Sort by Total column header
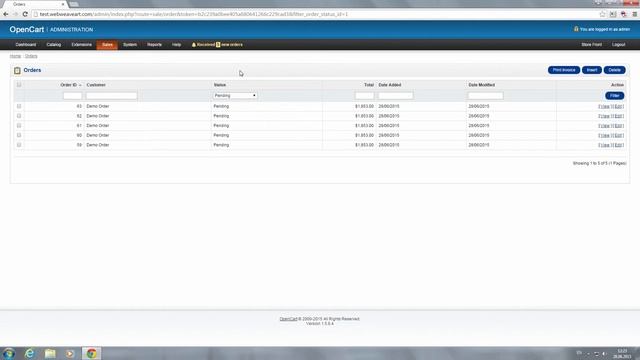Viewport: 640px width, 360px height. click(369, 85)
